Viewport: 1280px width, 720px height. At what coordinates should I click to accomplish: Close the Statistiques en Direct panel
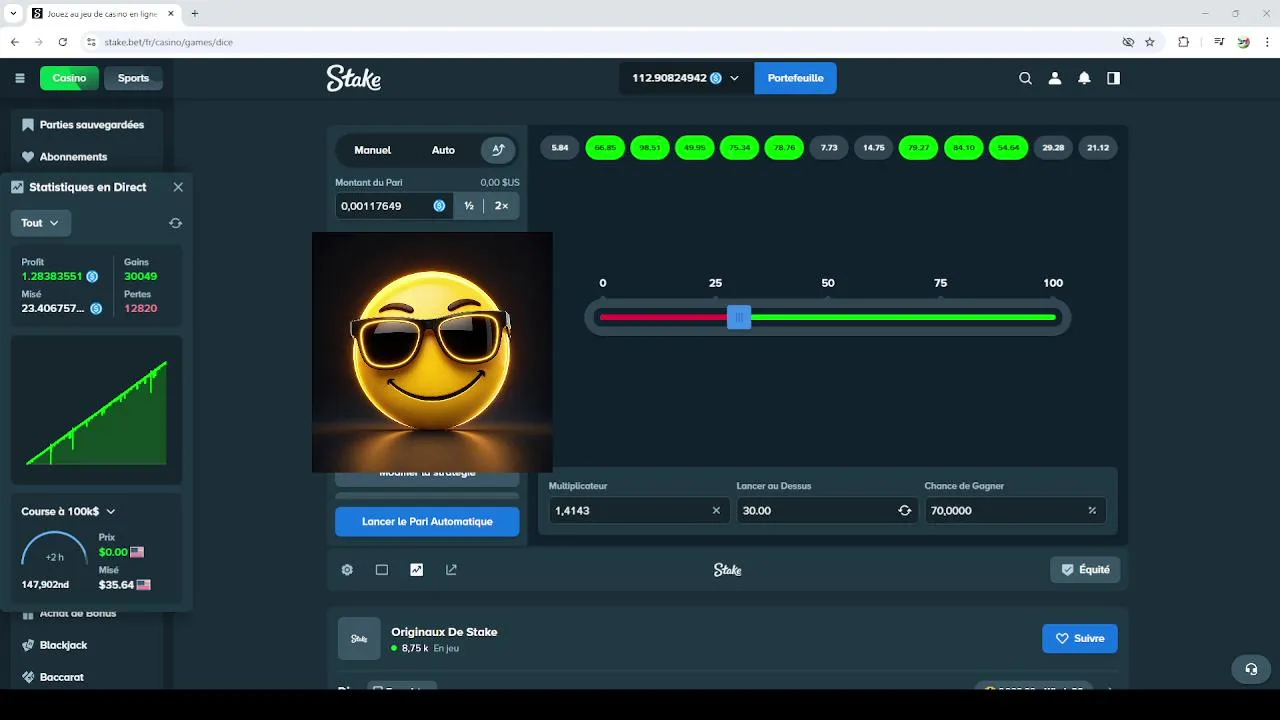tap(178, 187)
